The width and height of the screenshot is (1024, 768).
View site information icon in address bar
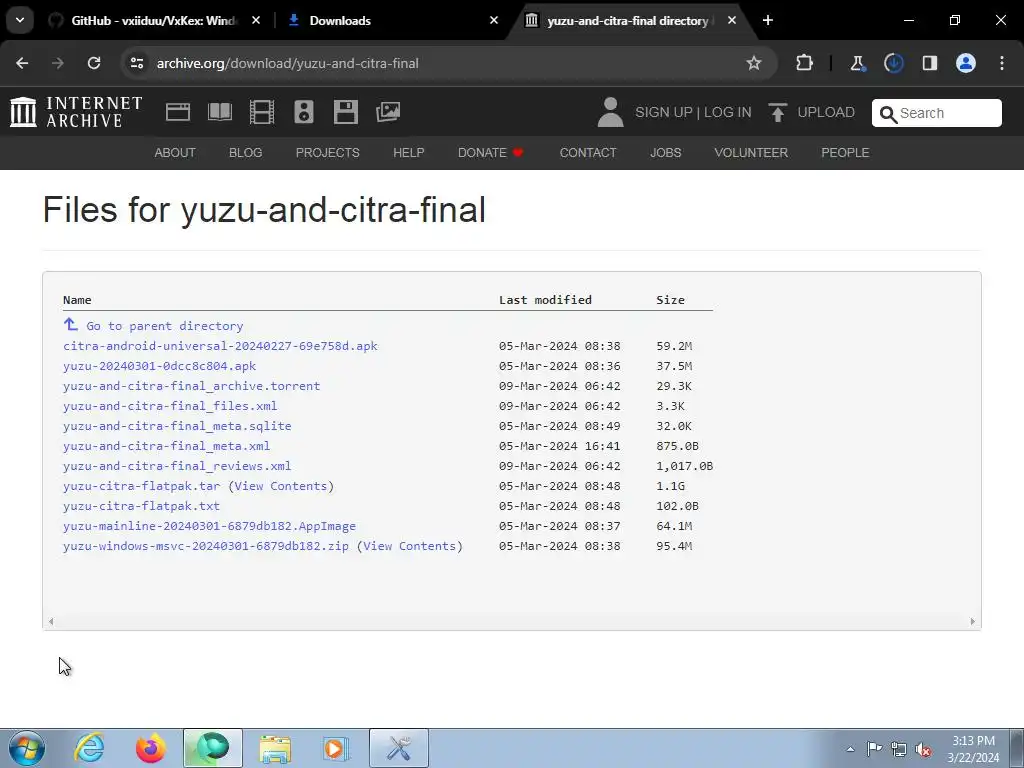pos(137,63)
